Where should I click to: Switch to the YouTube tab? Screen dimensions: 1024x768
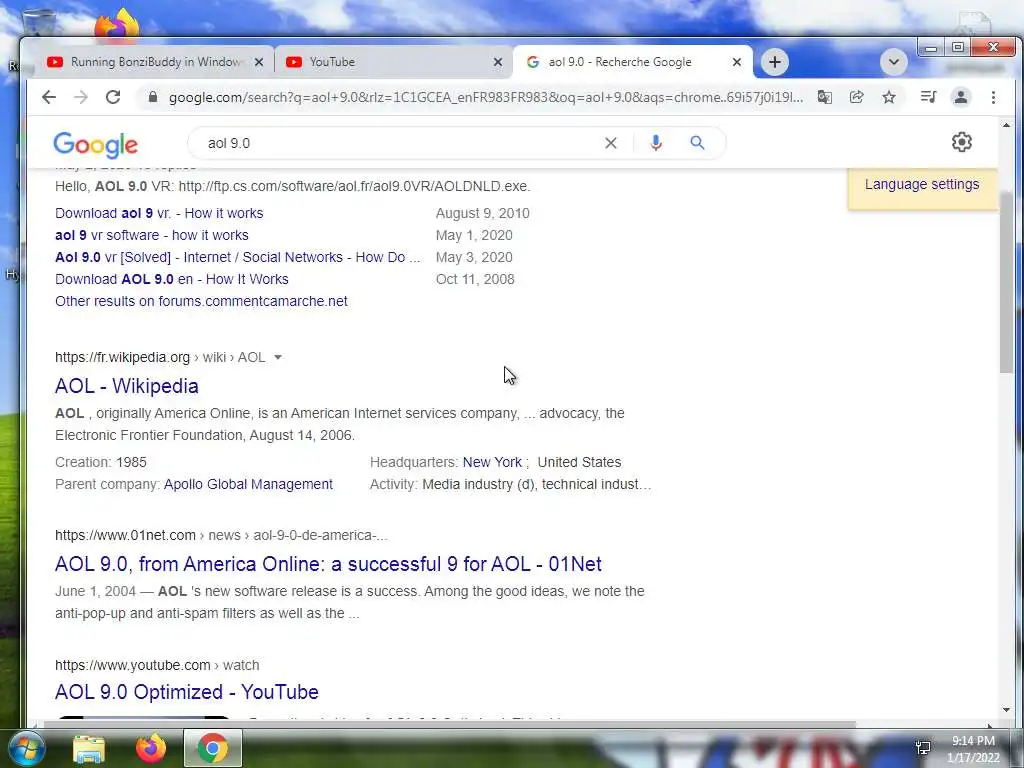(x=392, y=62)
